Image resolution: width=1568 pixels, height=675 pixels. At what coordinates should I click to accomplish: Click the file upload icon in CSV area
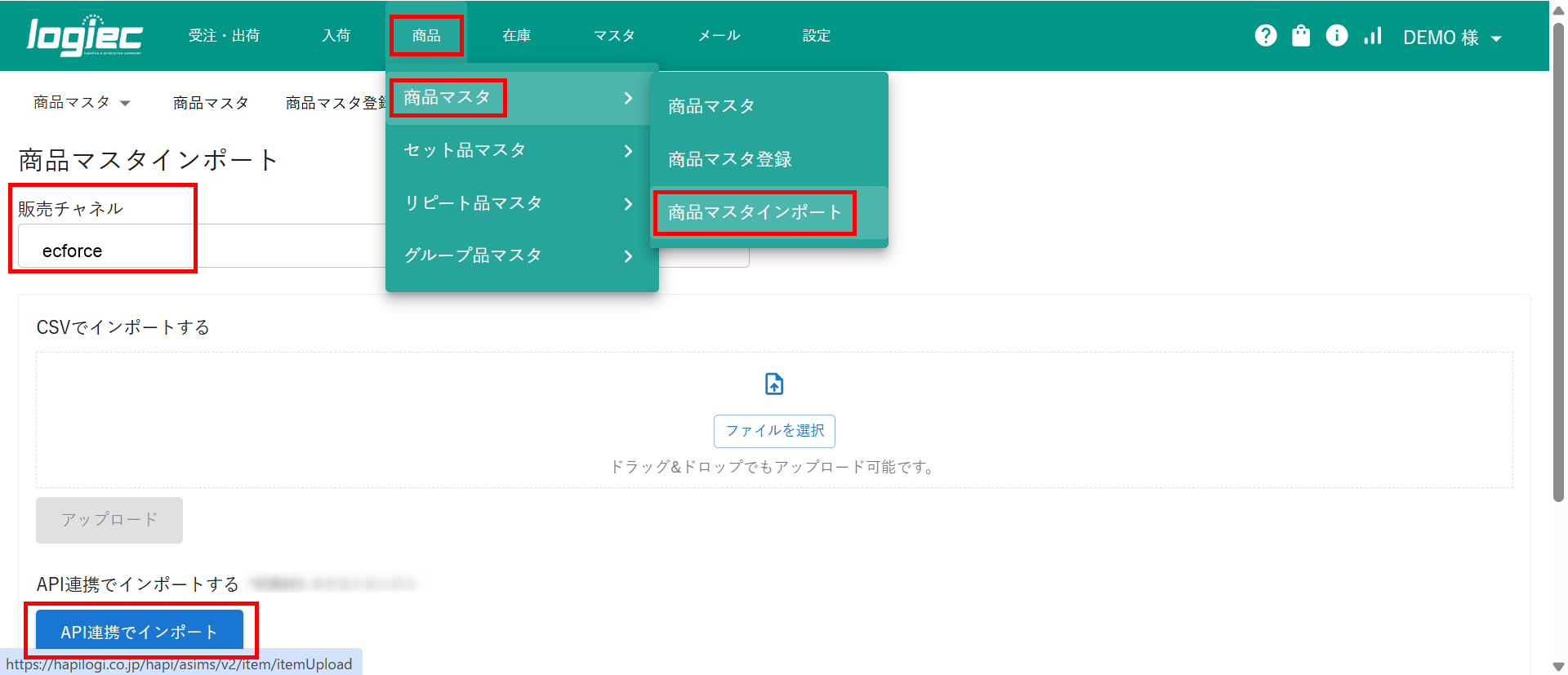click(774, 384)
